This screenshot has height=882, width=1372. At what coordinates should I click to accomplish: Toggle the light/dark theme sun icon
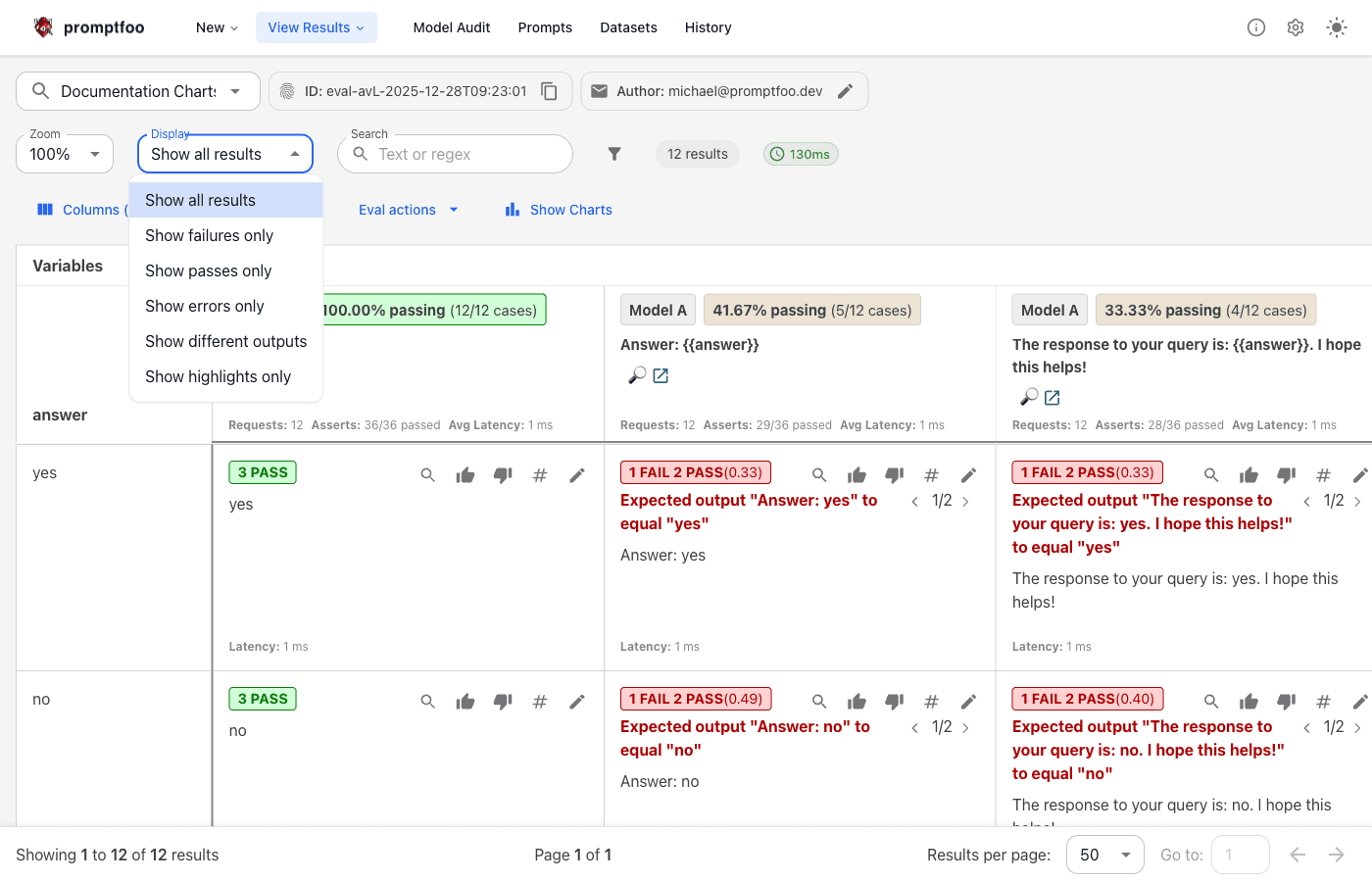[x=1336, y=27]
